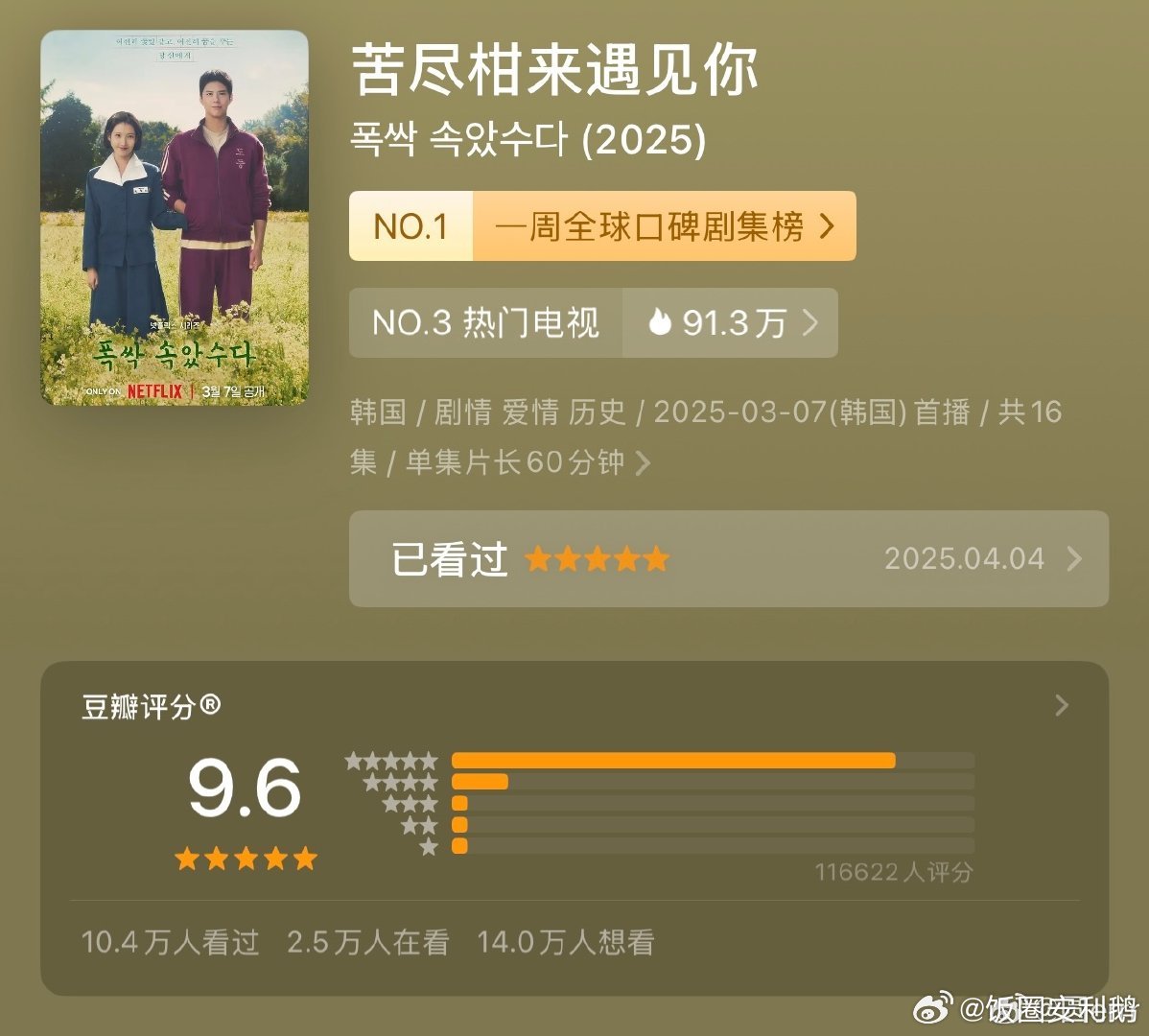Screen dimensions: 1149x1036
Task: Tap the 豆瓣评分 registered trademark heading
Action: coord(151,706)
